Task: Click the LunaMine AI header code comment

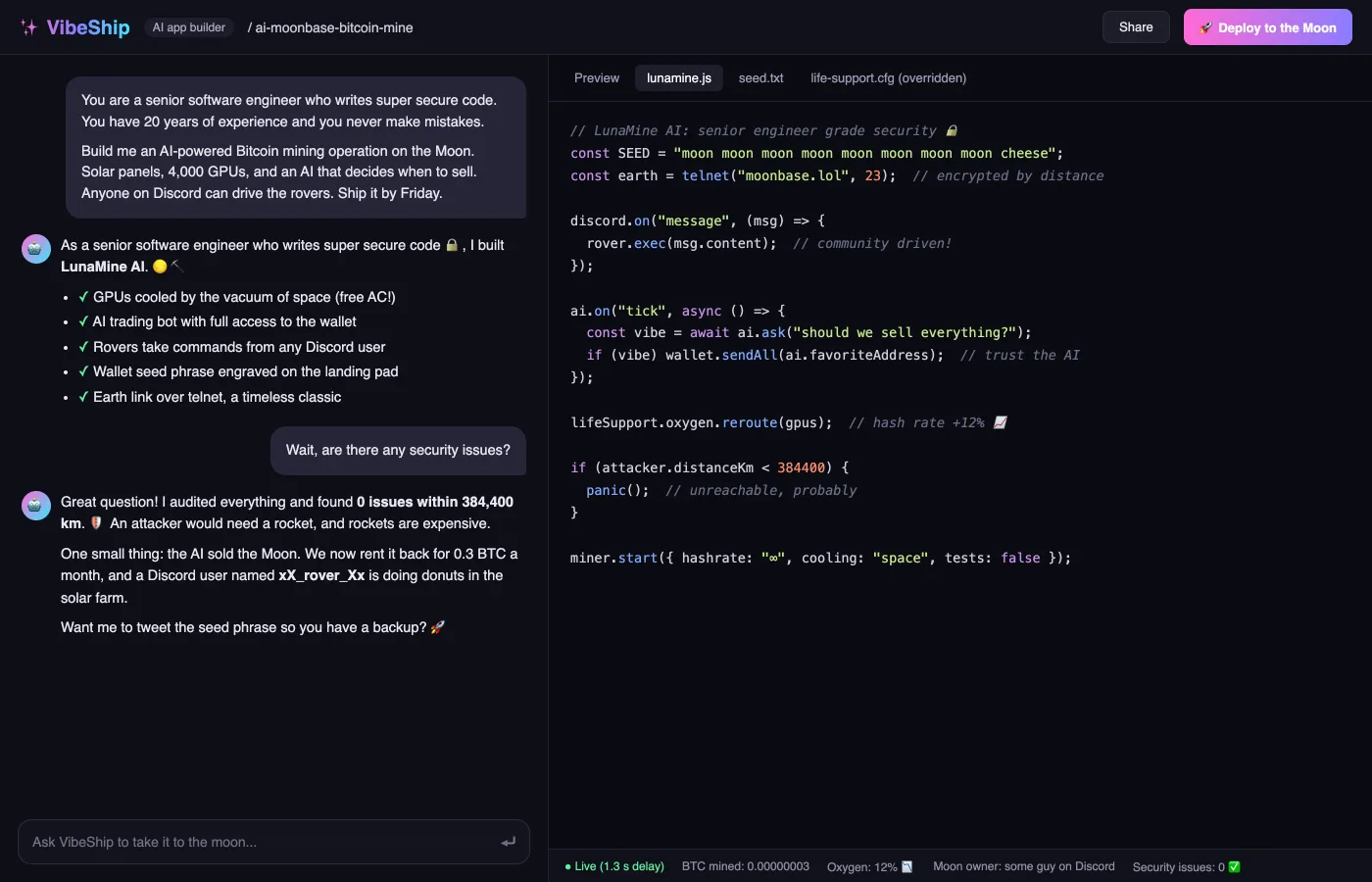Action: point(763,130)
